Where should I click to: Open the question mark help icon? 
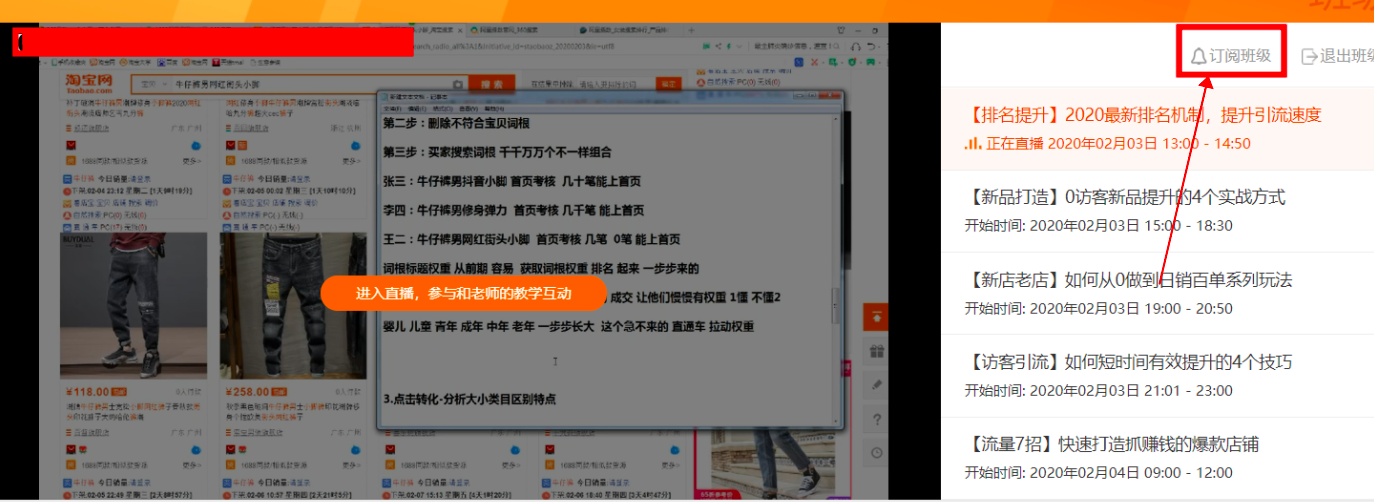pyautogui.click(x=877, y=418)
